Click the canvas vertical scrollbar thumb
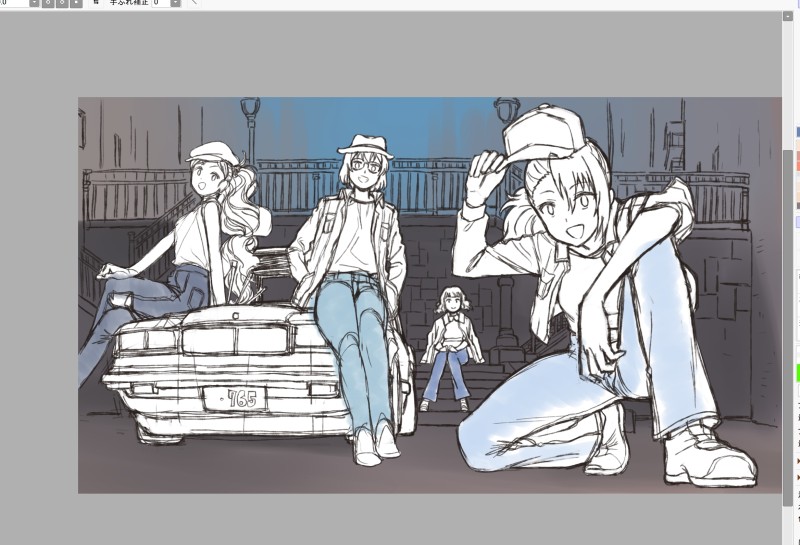 coord(787,327)
